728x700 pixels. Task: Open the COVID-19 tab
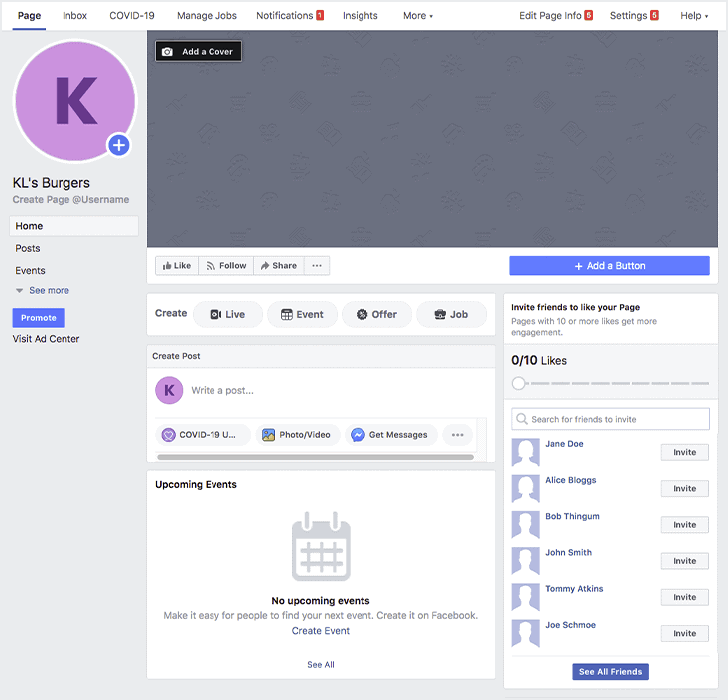[x=132, y=16]
